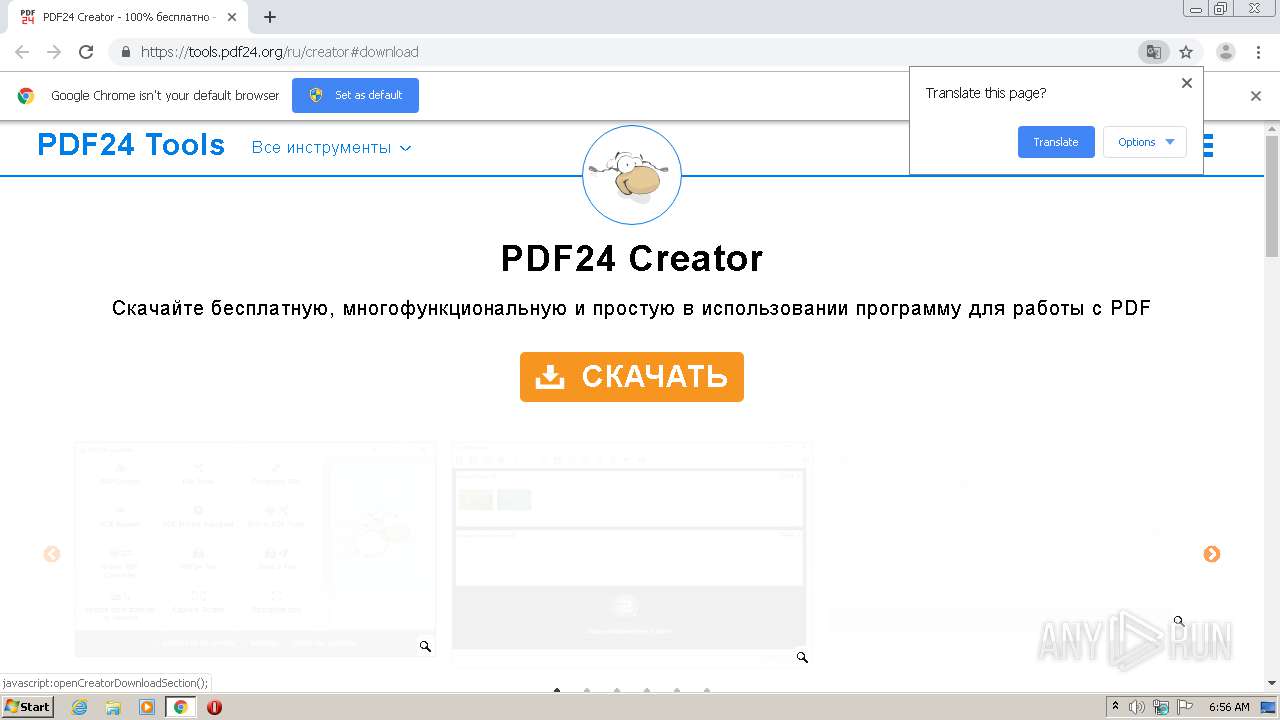
Task: Open the media player taskbar icon
Action: [x=147, y=707]
